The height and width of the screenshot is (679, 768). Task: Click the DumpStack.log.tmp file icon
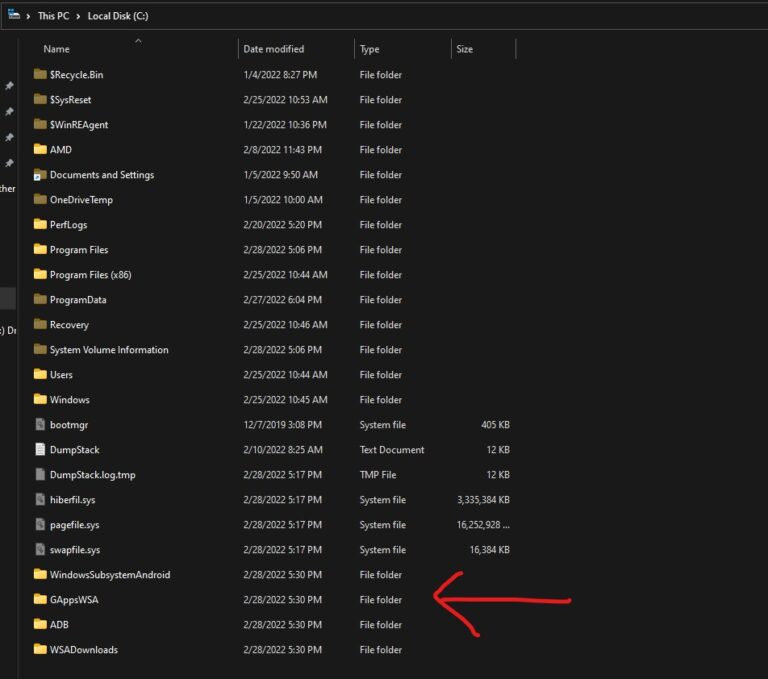[40, 474]
